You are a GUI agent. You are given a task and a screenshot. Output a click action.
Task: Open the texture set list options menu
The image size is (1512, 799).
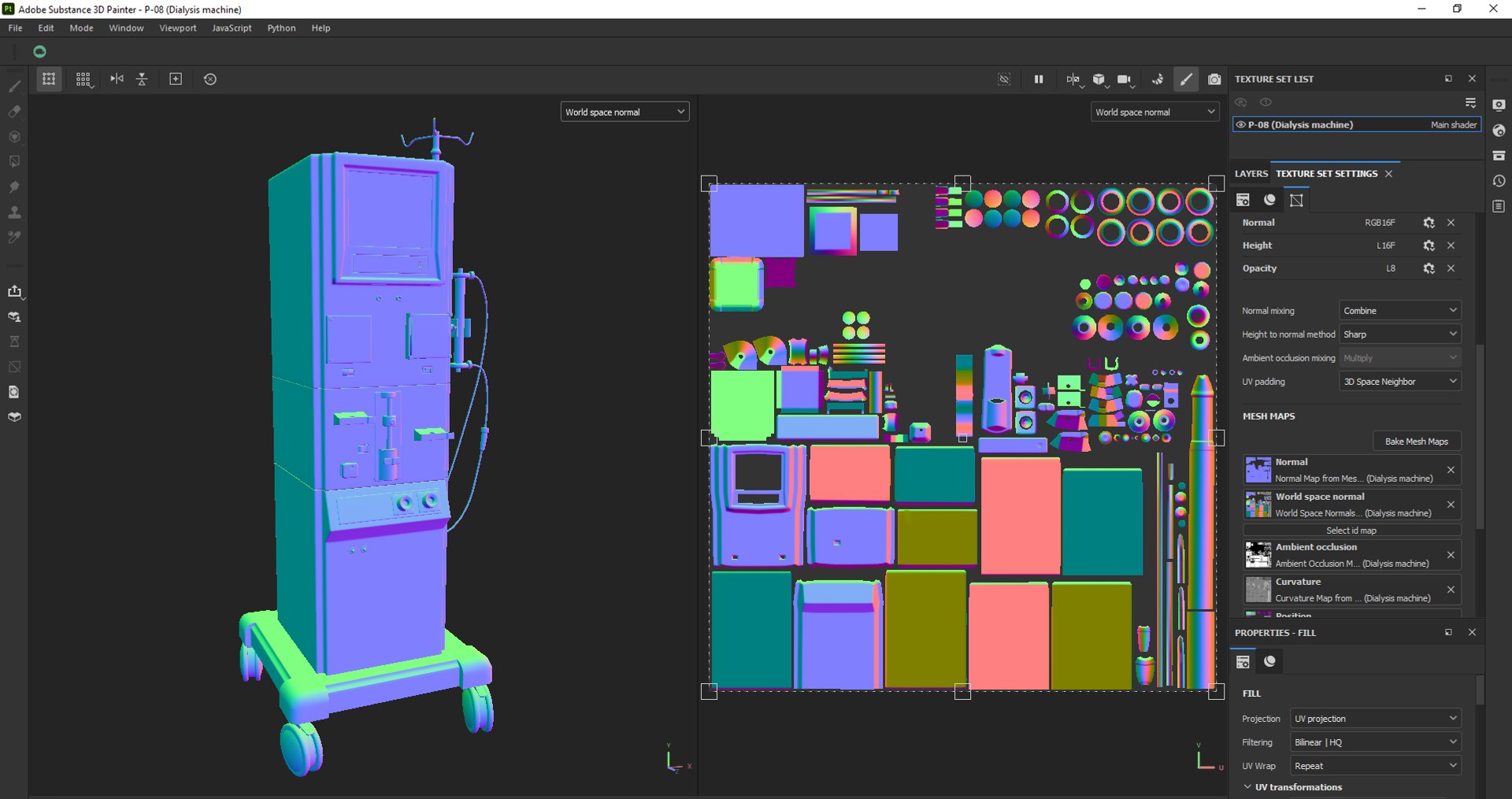[1470, 102]
